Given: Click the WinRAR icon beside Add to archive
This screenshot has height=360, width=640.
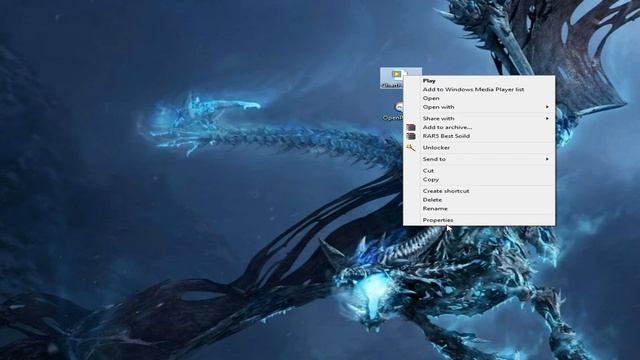Looking at the screenshot, I should coord(411,127).
